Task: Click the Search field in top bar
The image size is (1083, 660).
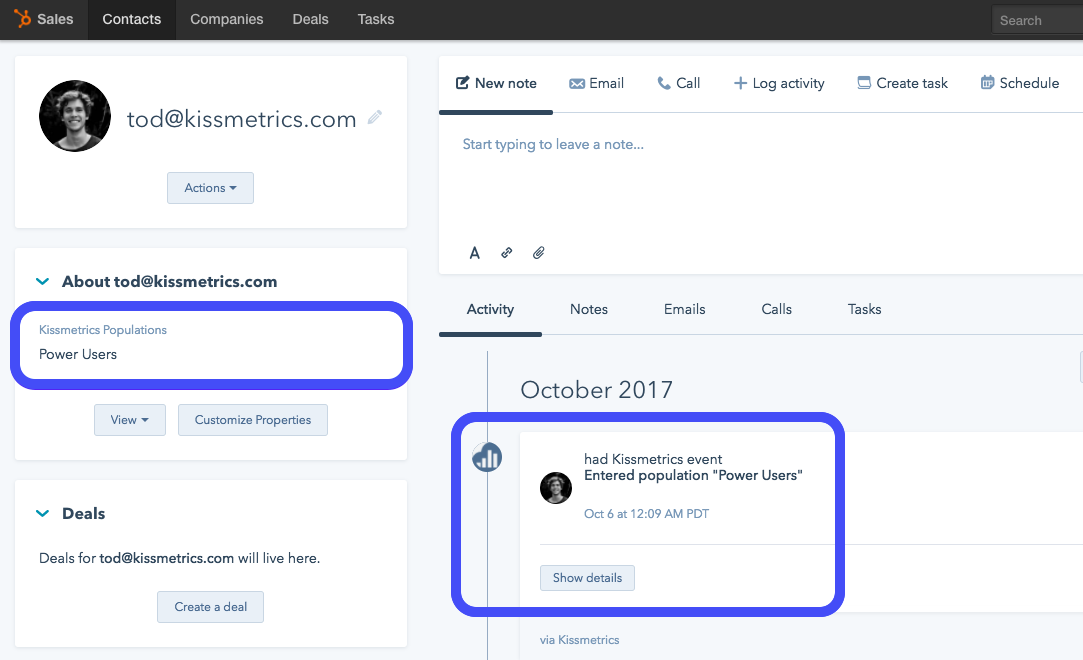Action: [x=1037, y=20]
